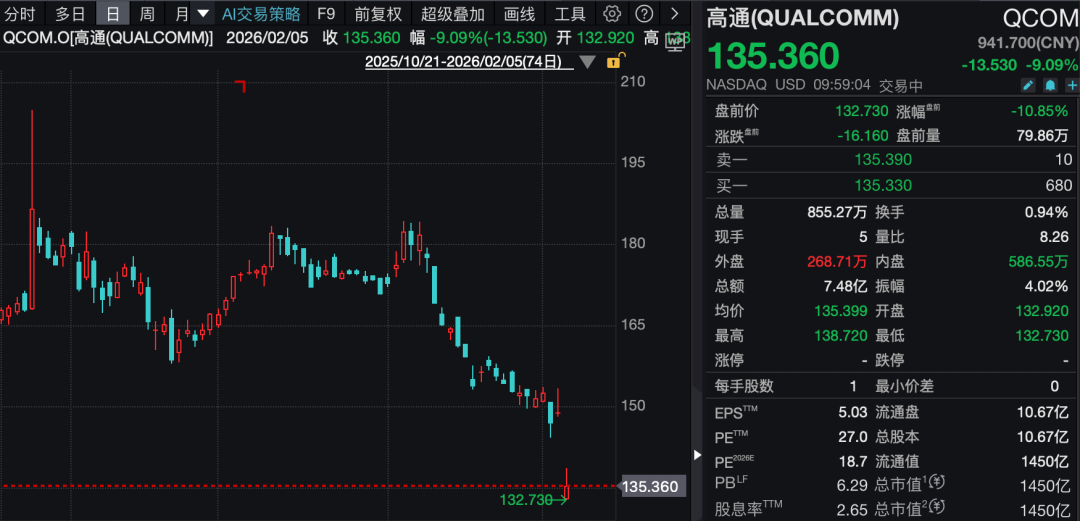Click the 换手 value 0.94%
1080x521 pixels.
point(1048,212)
